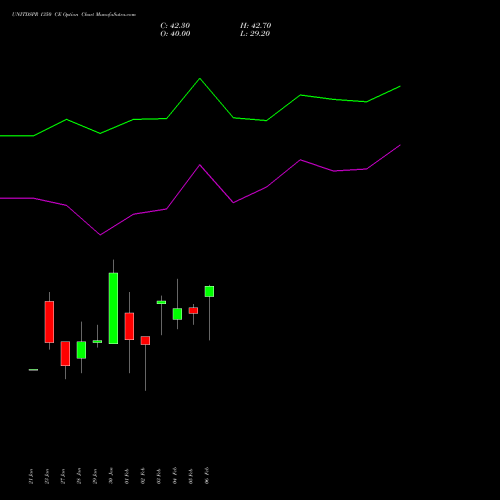Select the low value L: 29.20

click(x=255, y=34)
